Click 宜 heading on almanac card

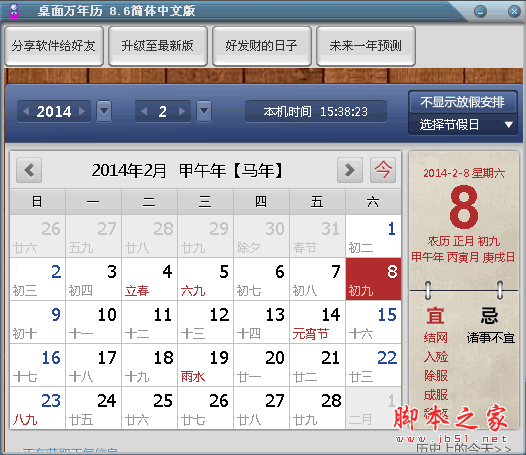[x=435, y=316]
